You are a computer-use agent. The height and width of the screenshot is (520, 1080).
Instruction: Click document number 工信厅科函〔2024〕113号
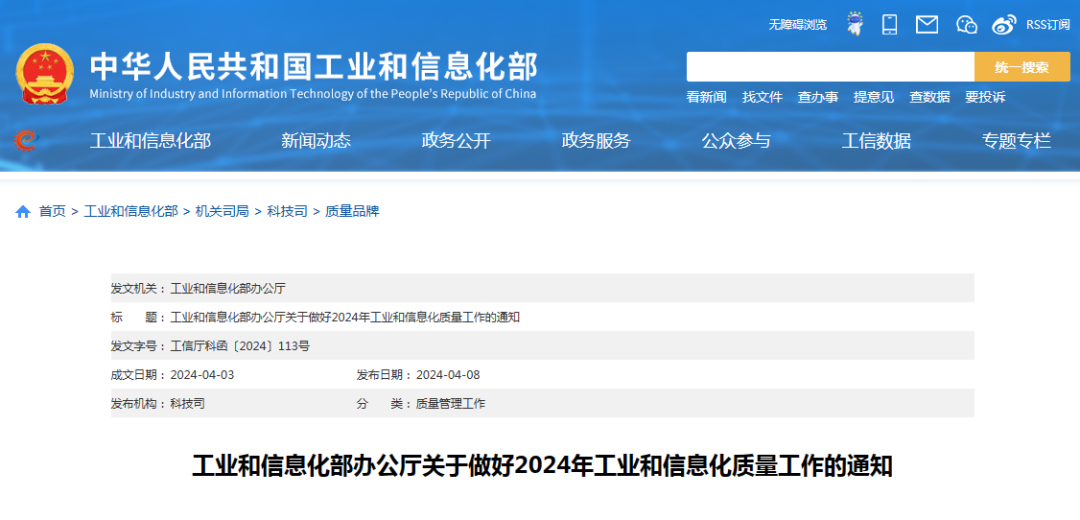tap(240, 346)
